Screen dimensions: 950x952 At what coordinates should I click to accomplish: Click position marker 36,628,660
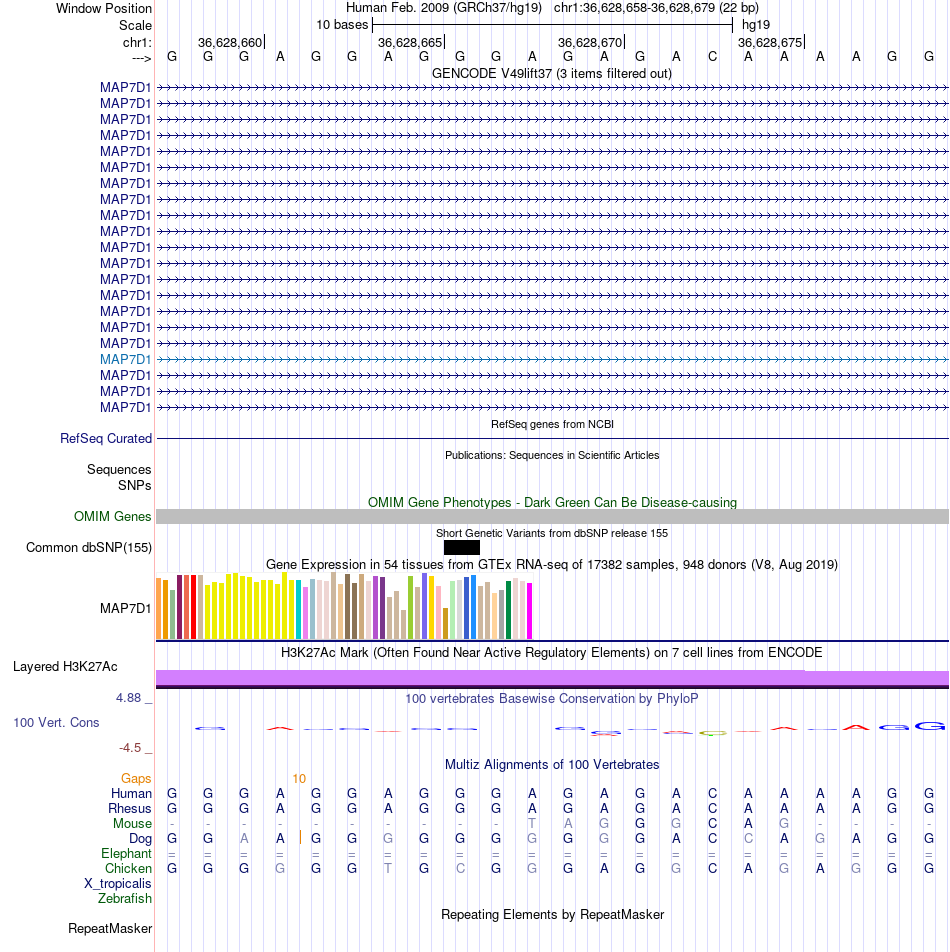[x=230, y=42]
